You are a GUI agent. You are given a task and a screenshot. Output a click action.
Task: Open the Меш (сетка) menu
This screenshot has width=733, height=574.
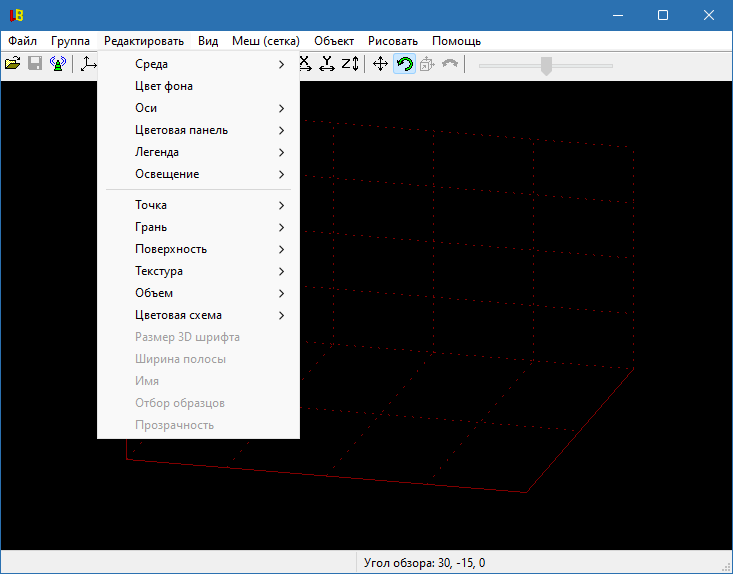(x=266, y=41)
